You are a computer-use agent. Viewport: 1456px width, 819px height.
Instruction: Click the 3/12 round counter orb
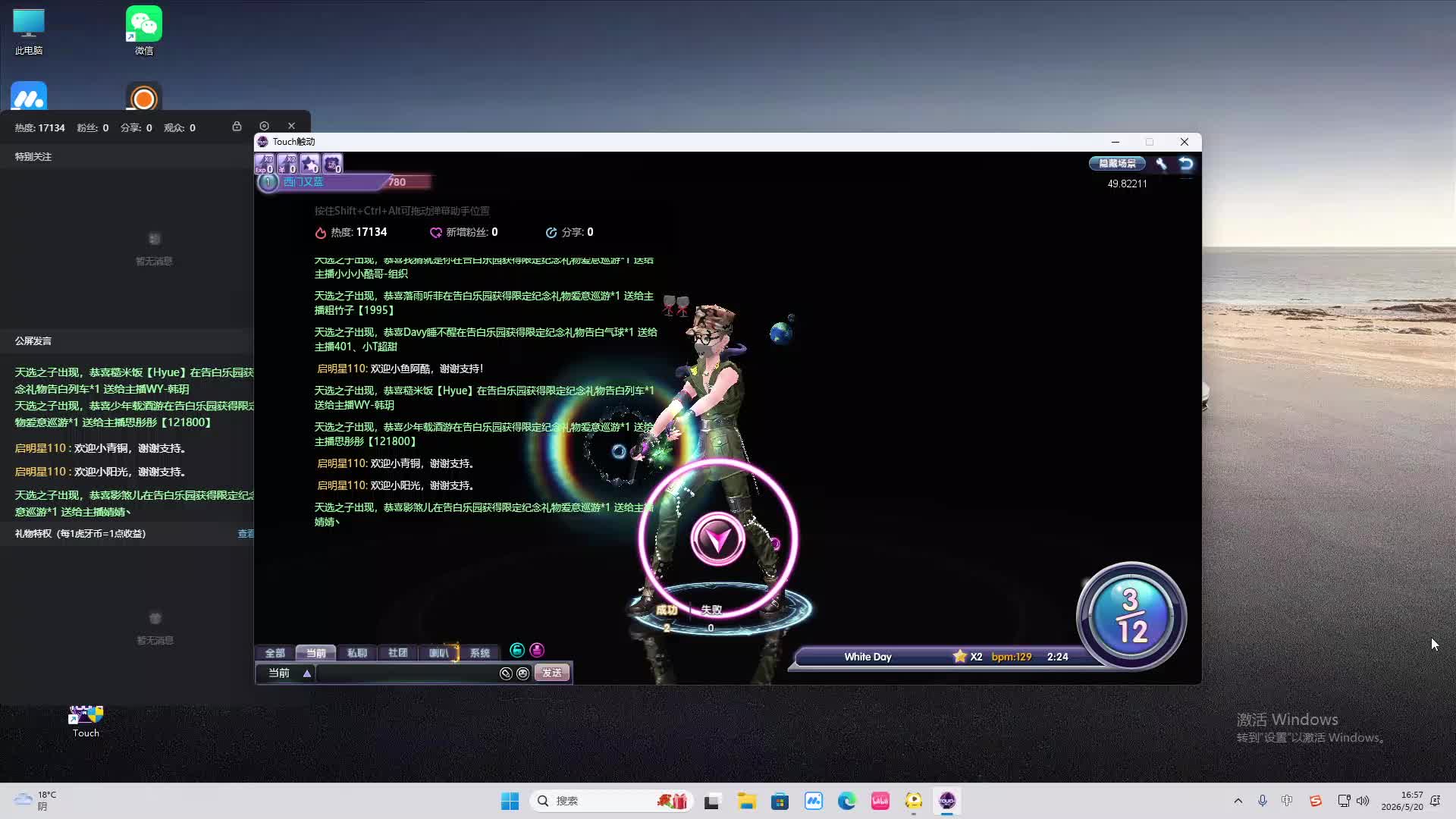(1131, 616)
